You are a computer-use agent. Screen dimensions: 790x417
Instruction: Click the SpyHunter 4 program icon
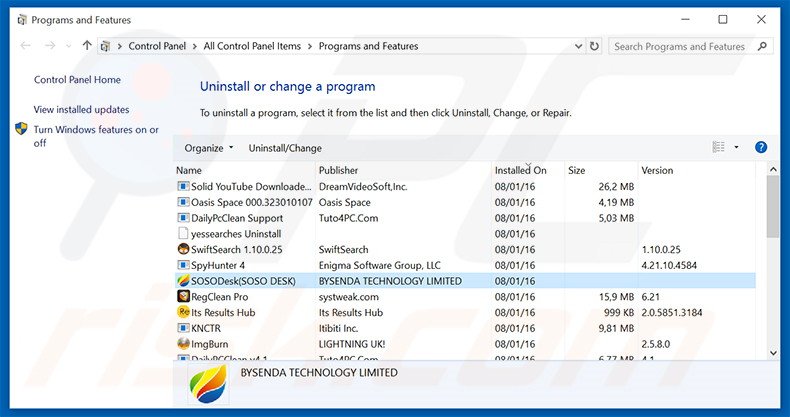[183, 265]
